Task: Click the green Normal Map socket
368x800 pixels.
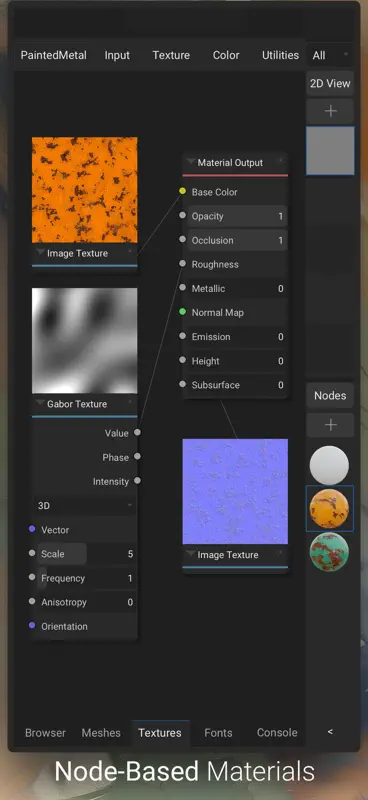Action: 183,312
